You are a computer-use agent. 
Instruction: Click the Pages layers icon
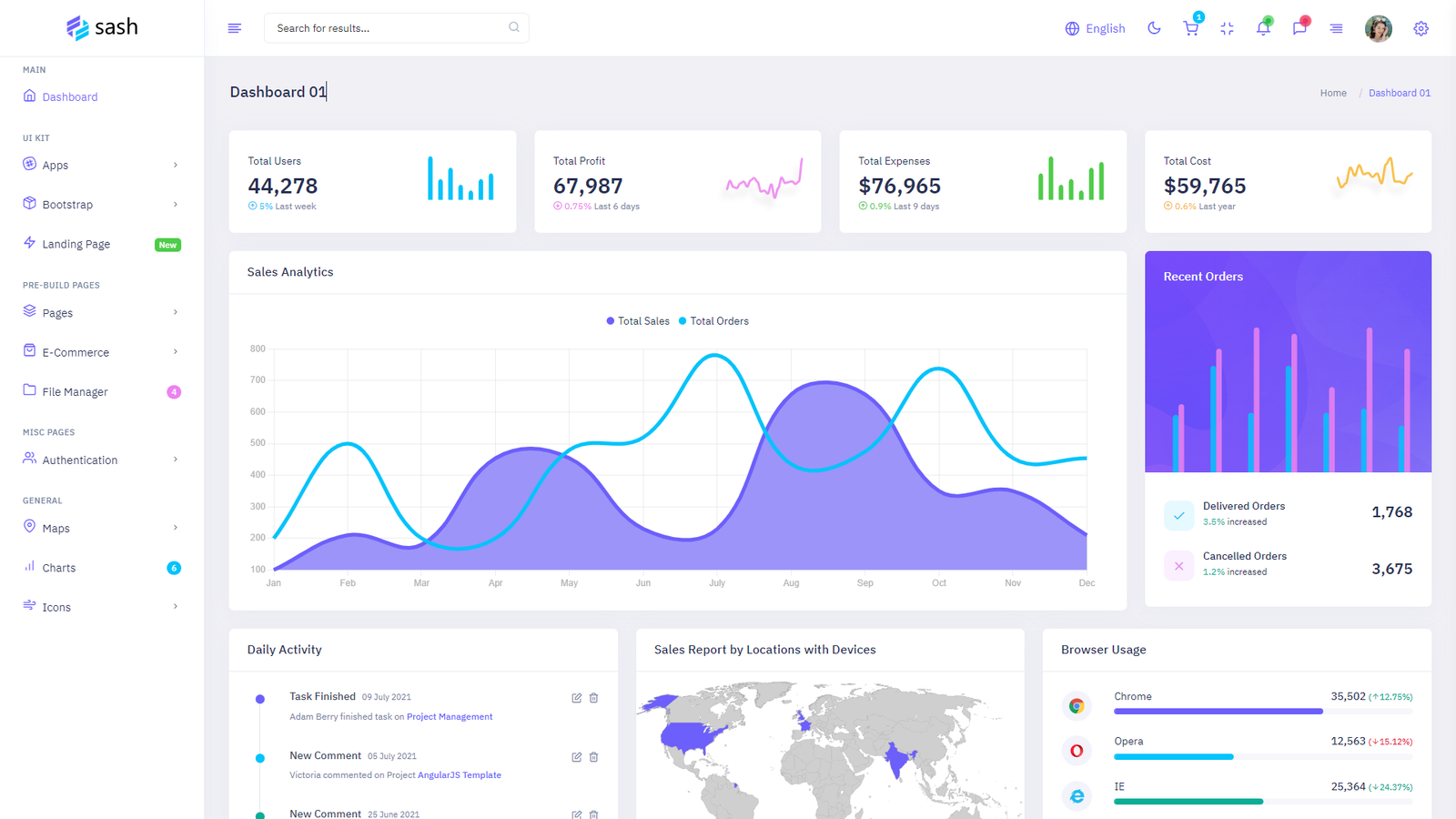tap(29, 310)
